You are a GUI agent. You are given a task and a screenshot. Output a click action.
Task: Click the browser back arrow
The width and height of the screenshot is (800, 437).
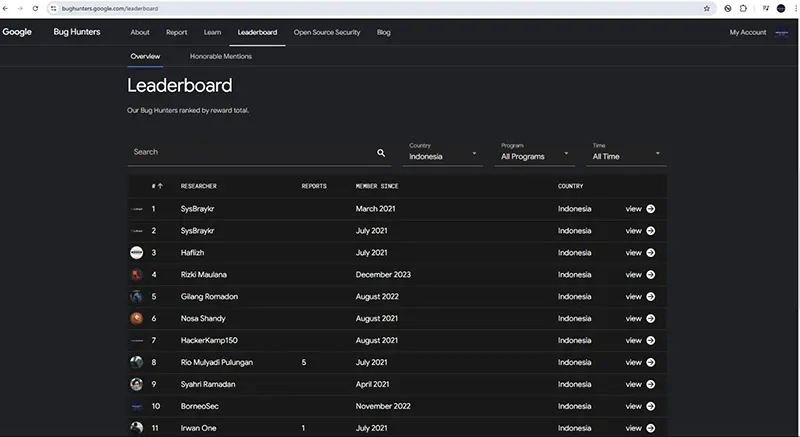(x=5, y=8)
